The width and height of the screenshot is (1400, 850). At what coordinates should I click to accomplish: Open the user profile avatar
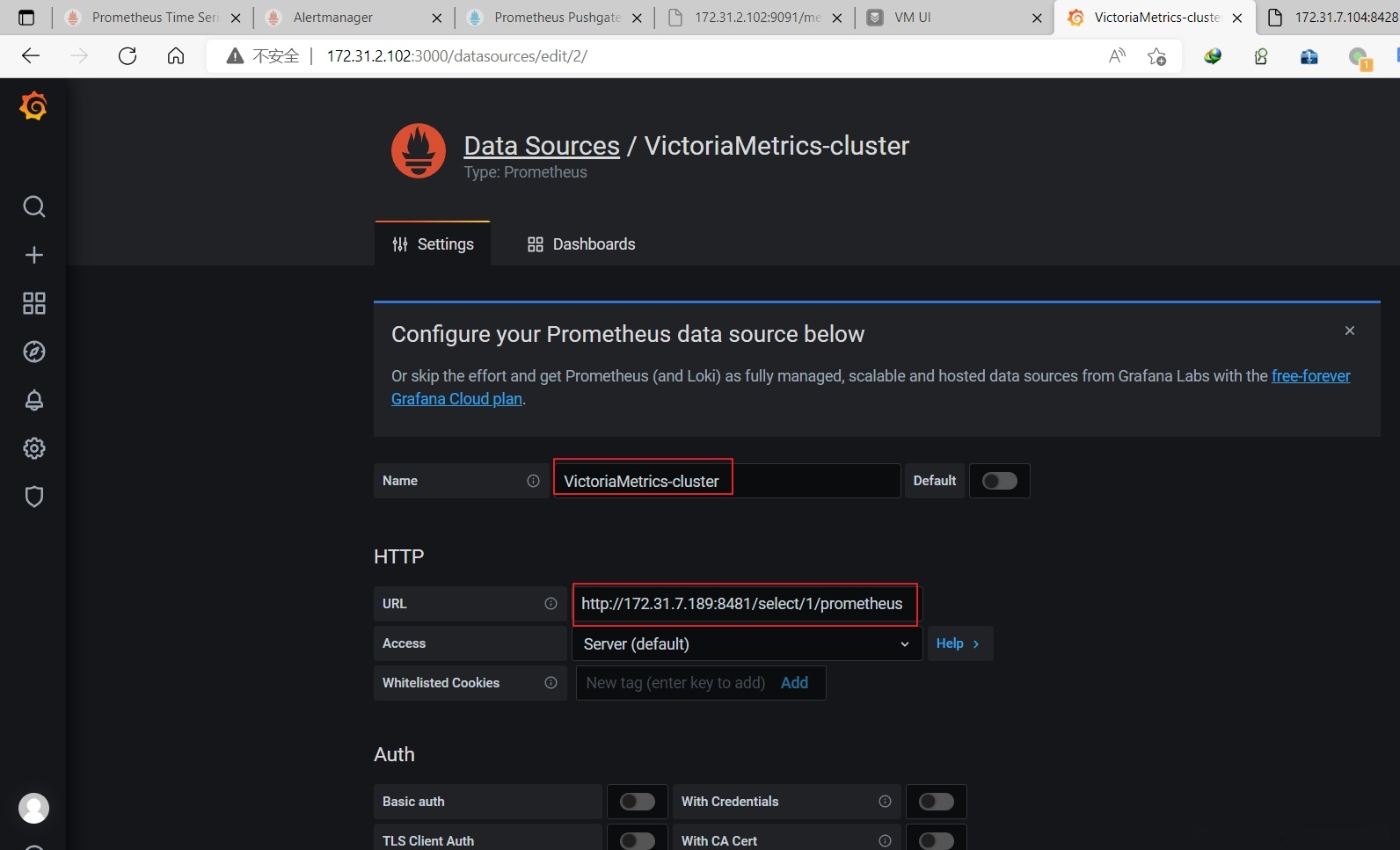pyautogui.click(x=33, y=808)
